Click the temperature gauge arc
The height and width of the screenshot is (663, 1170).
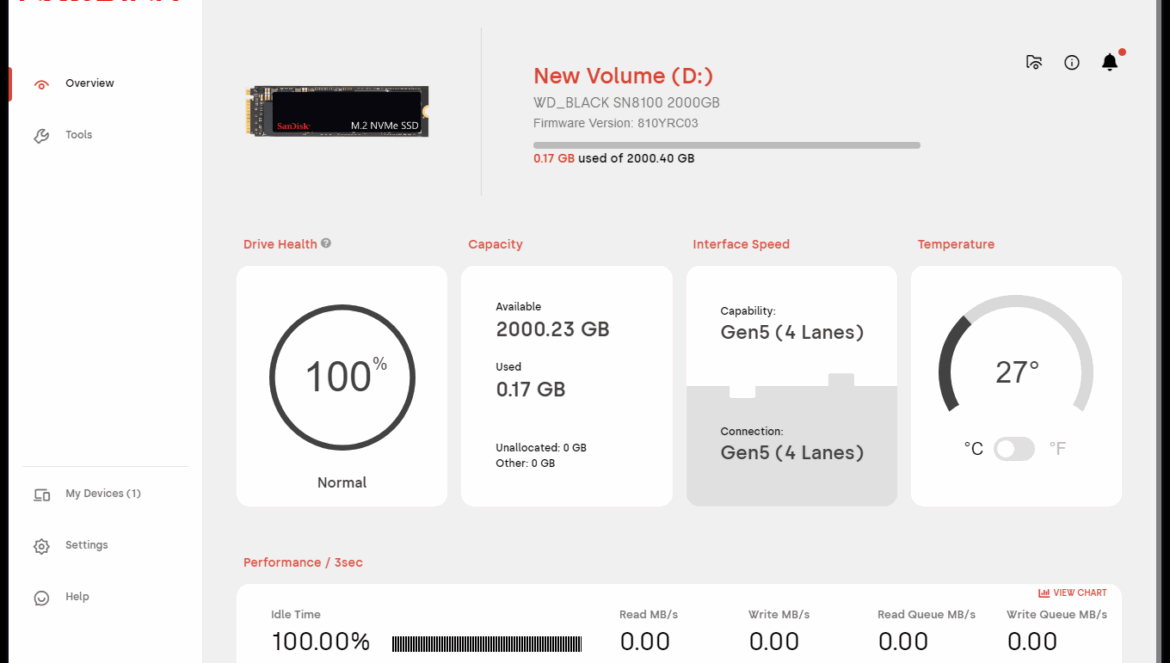click(1016, 353)
